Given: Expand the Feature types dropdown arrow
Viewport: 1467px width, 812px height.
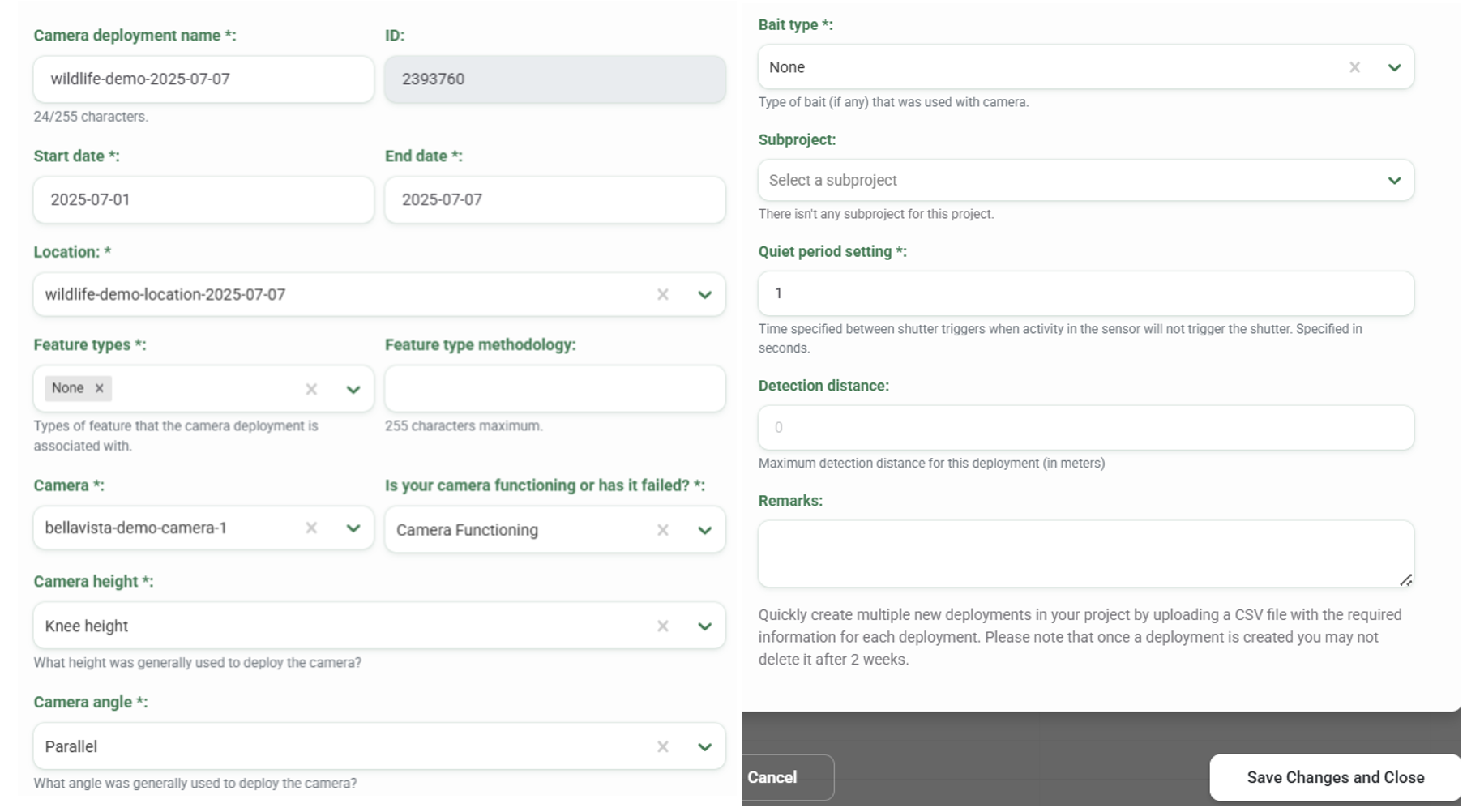Looking at the screenshot, I should click(353, 390).
